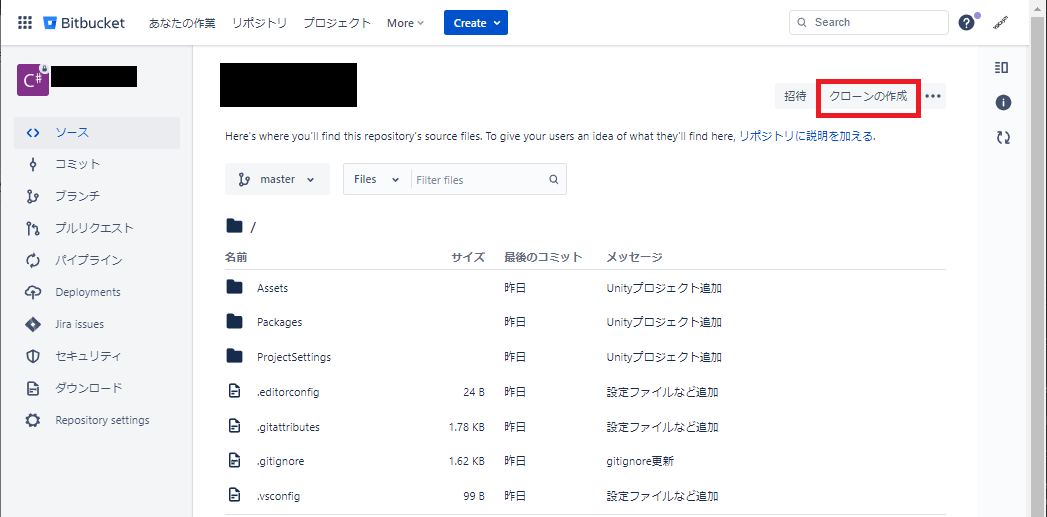The height and width of the screenshot is (517, 1047).
Task: Click the .vsconfig file icon
Action: tap(234, 496)
